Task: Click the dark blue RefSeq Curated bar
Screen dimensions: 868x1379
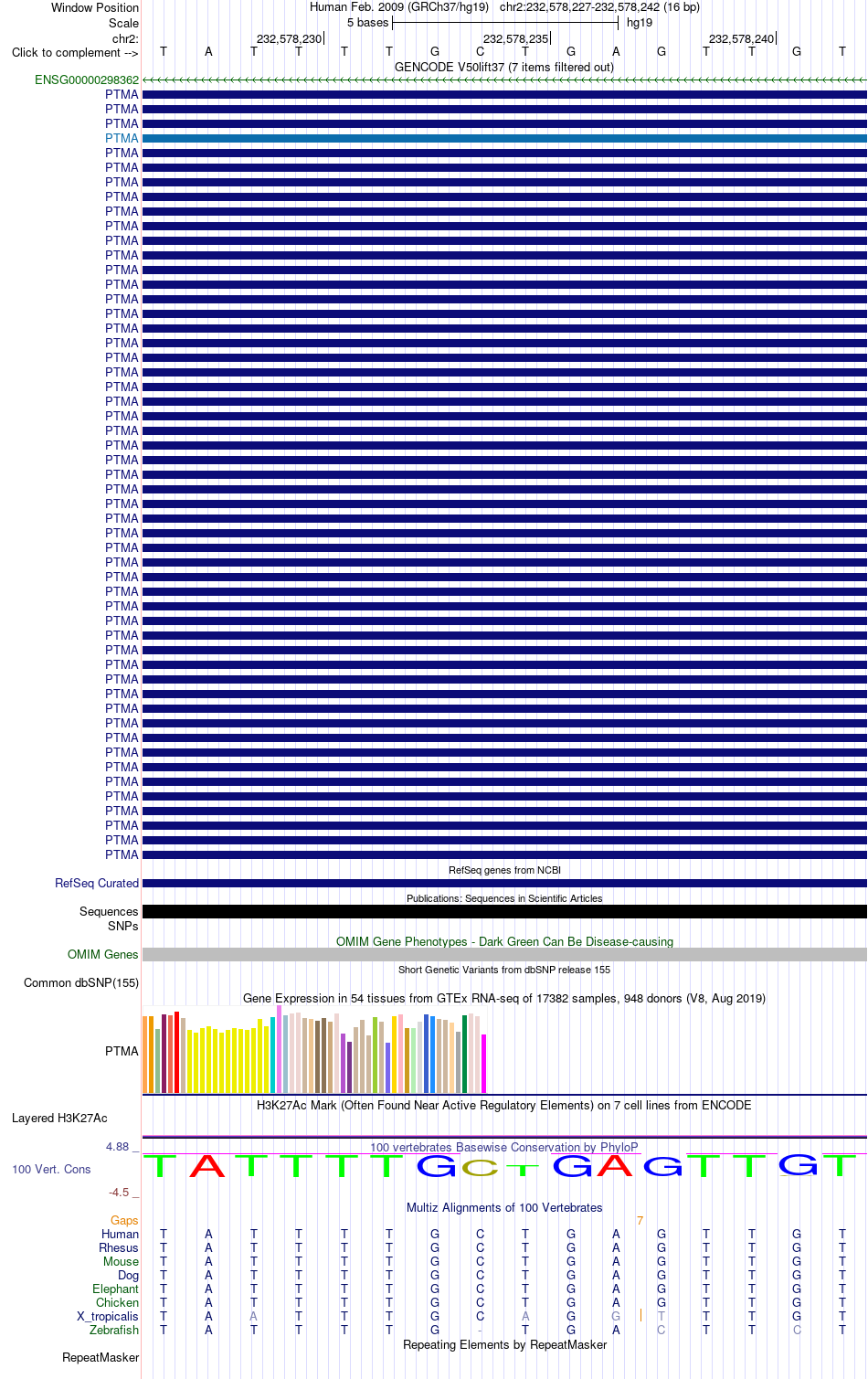Action: pyautogui.click(x=504, y=884)
